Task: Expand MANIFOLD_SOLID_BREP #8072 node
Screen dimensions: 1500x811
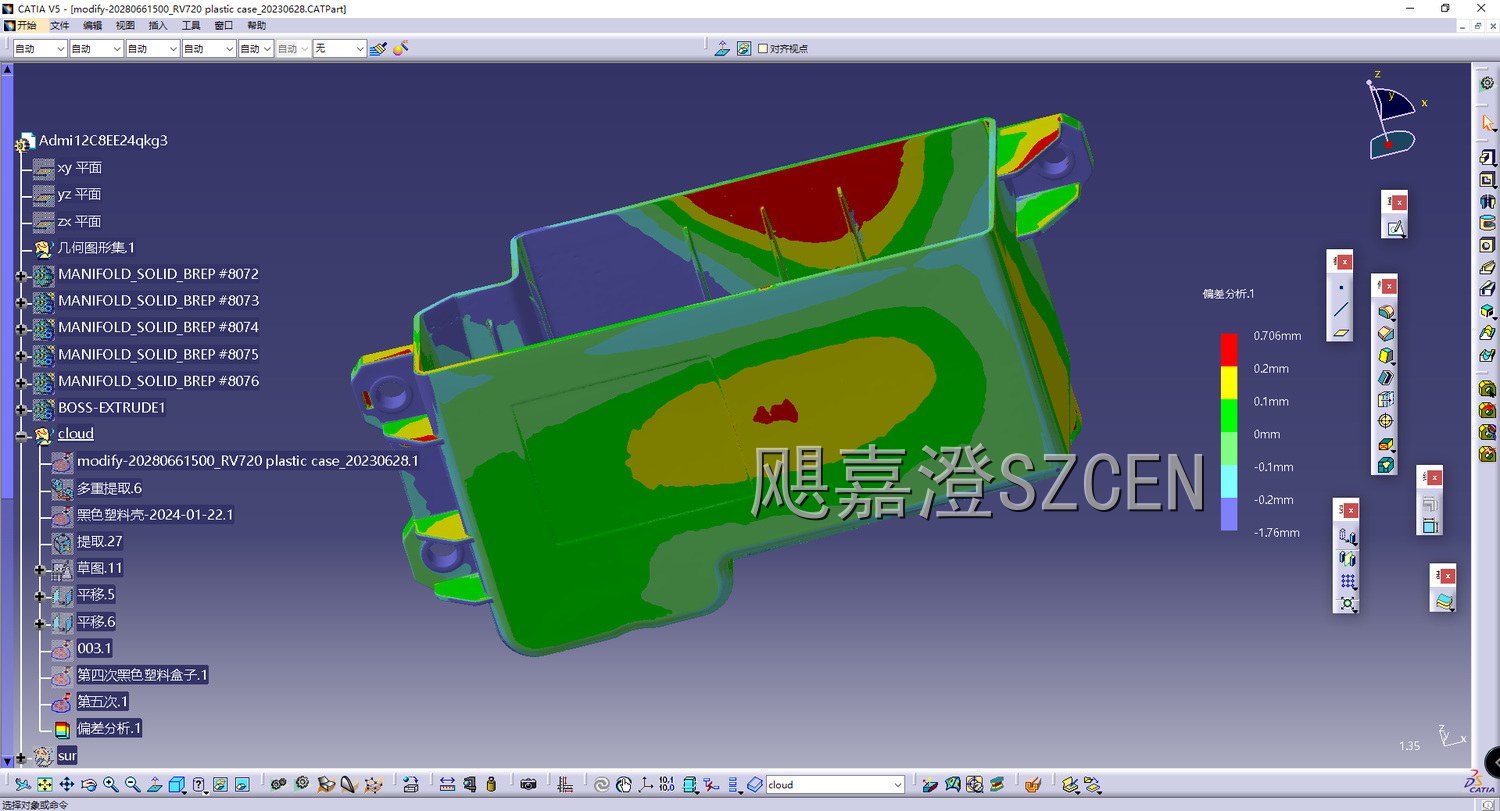Action: click(x=21, y=274)
